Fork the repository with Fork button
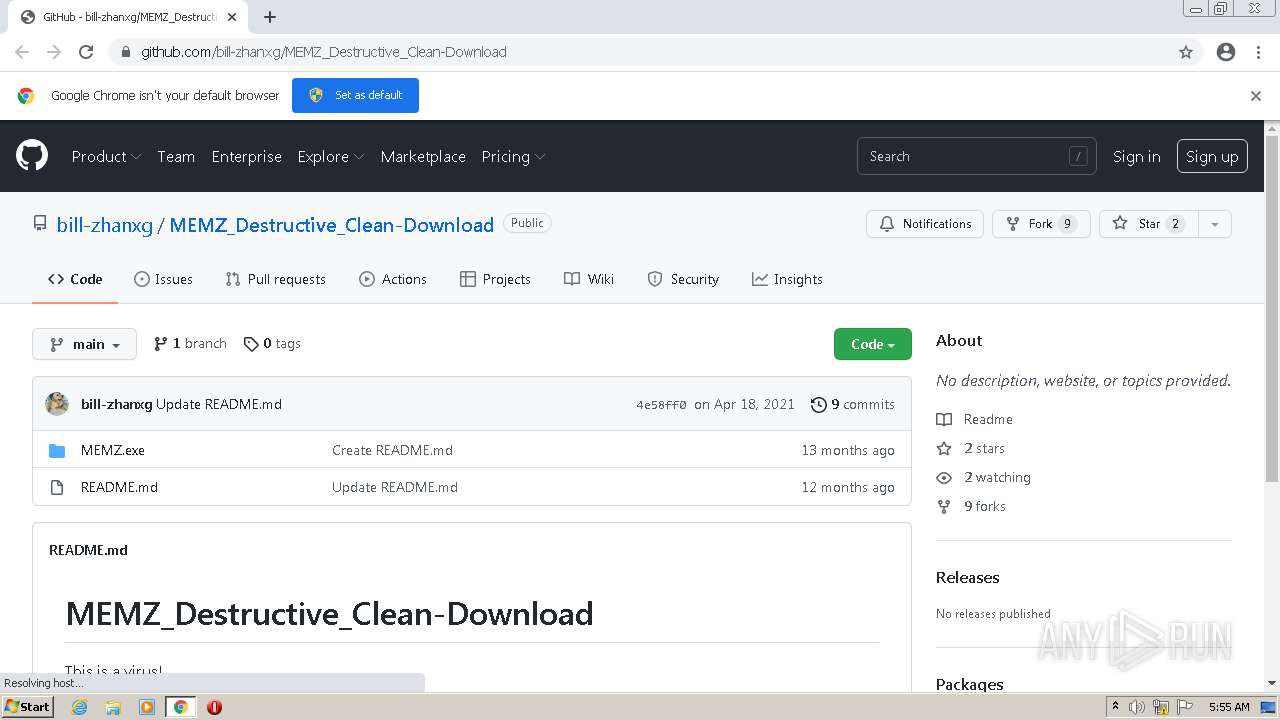 coord(1041,224)
